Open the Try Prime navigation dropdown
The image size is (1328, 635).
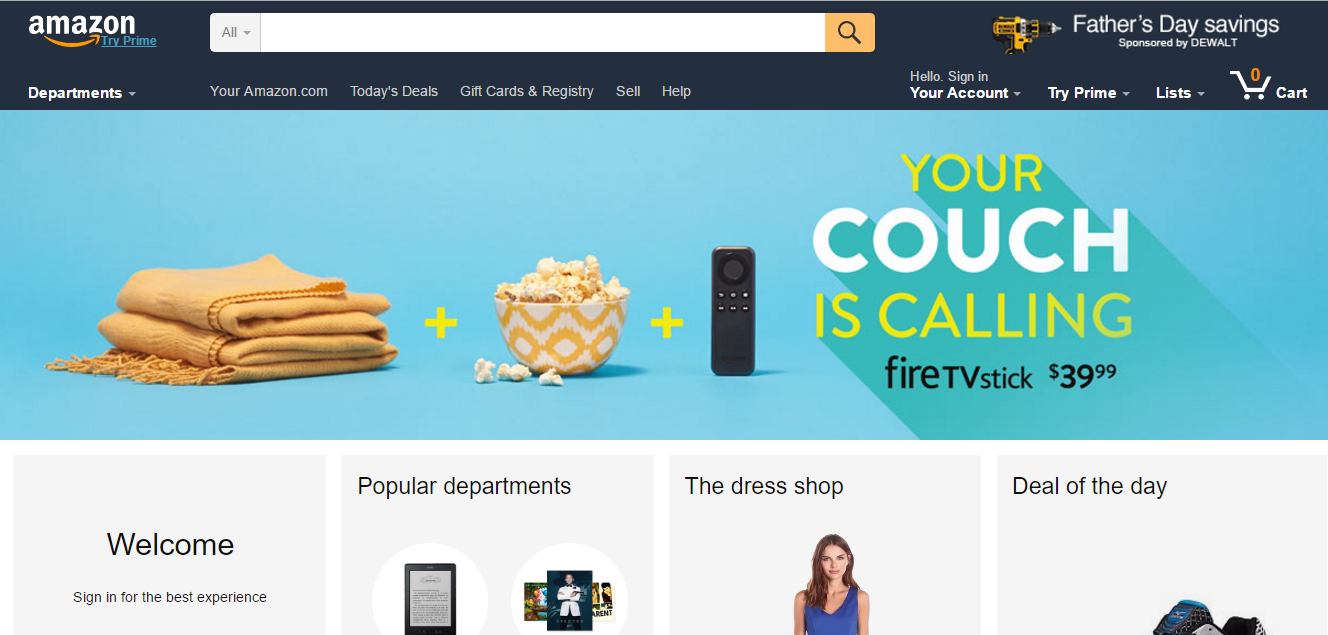pos(1089,93)
